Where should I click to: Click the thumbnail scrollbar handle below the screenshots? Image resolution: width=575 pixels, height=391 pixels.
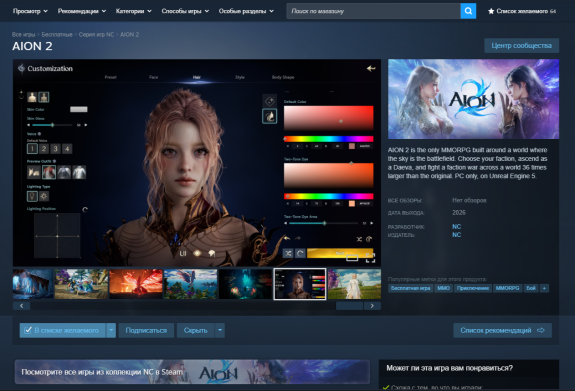[349, 306]
